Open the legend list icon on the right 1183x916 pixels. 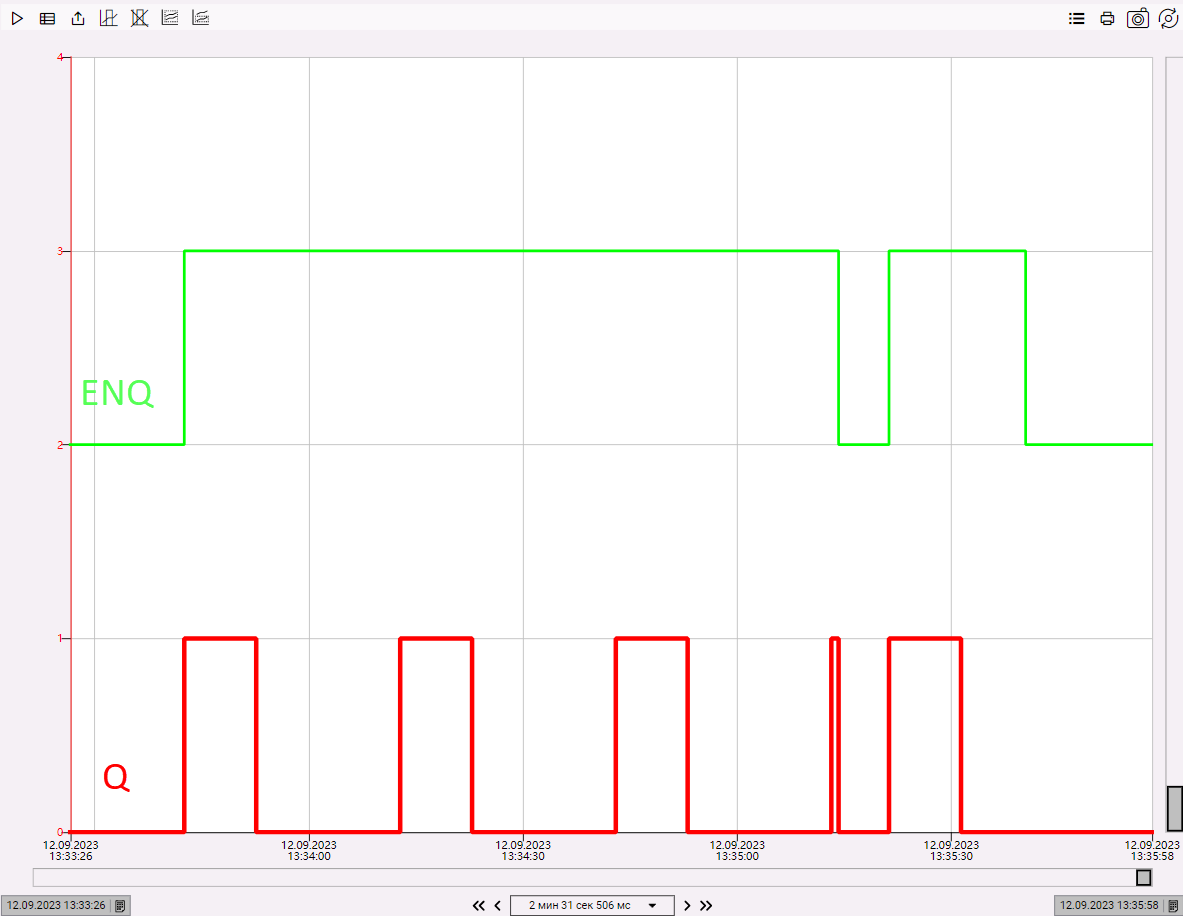tap(1076, 17)
